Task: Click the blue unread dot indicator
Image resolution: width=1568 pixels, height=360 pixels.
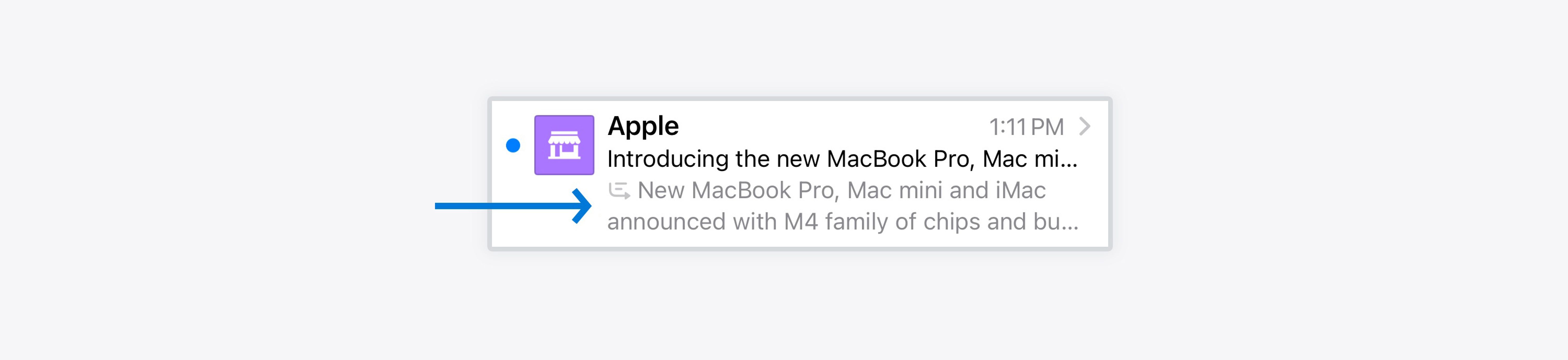Action: point(513,145)
